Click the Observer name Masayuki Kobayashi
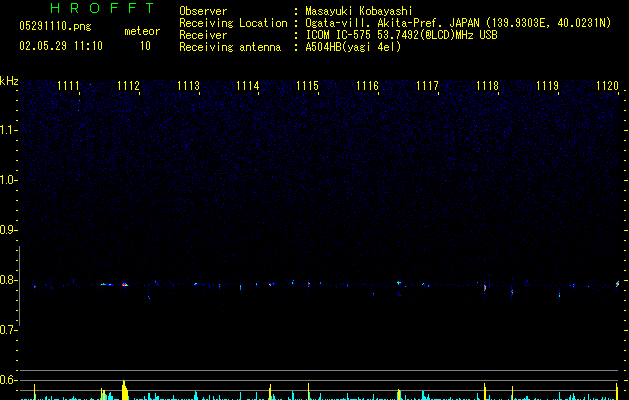 359,11
